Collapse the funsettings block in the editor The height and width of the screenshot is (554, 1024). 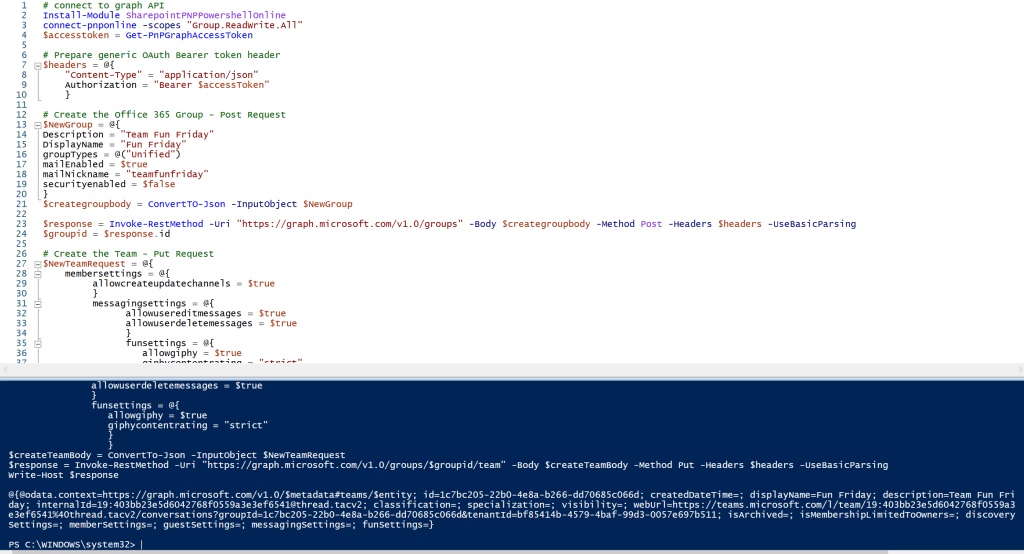pos(37,343)
